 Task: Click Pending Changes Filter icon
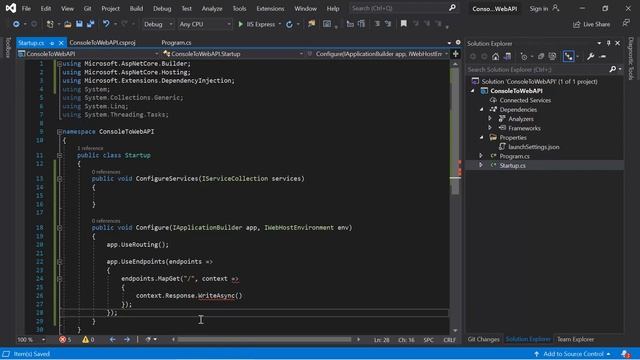click(x=524, y=57)
